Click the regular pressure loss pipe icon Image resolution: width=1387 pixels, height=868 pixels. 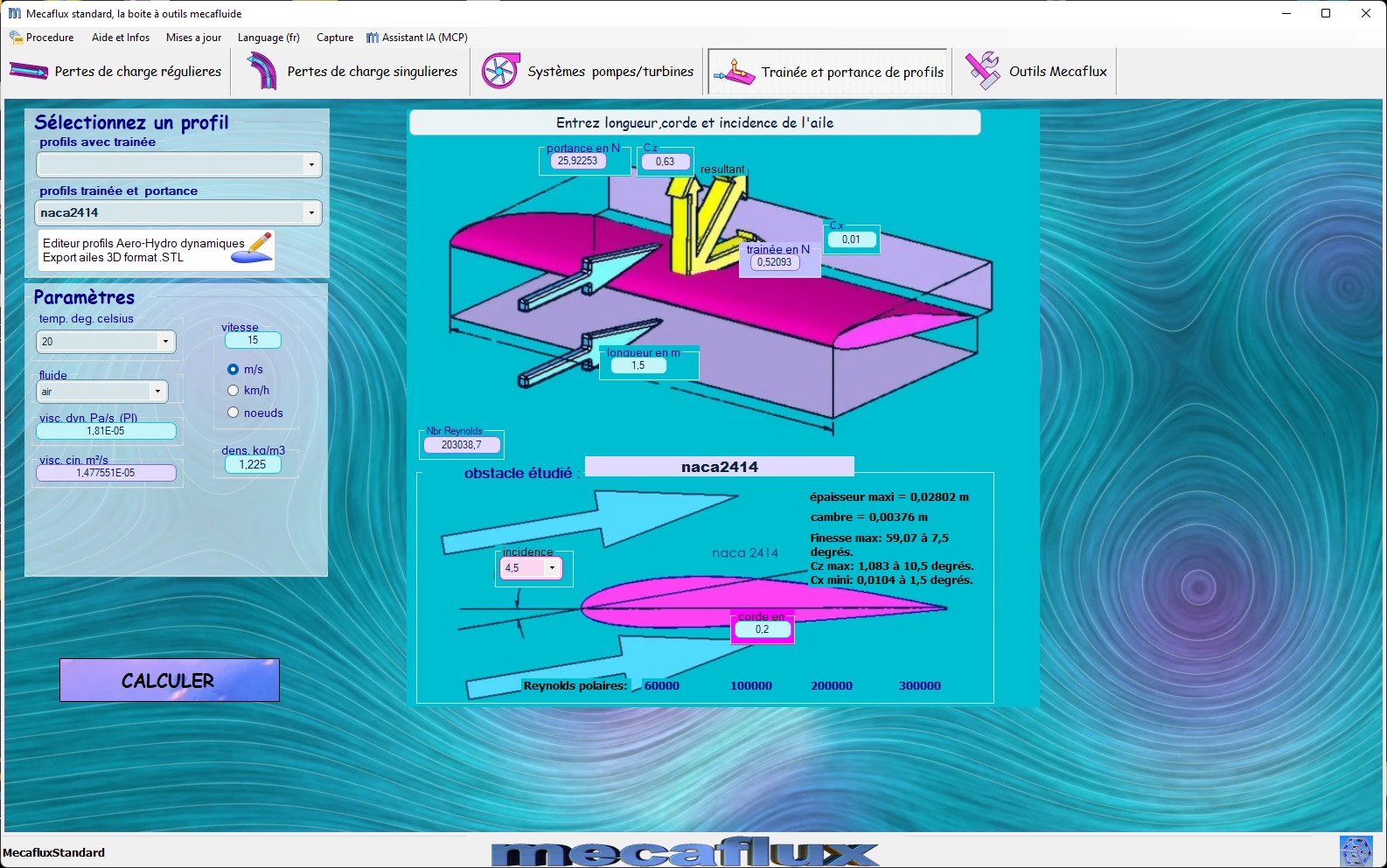pyautogui.click(x=29, y=72)
